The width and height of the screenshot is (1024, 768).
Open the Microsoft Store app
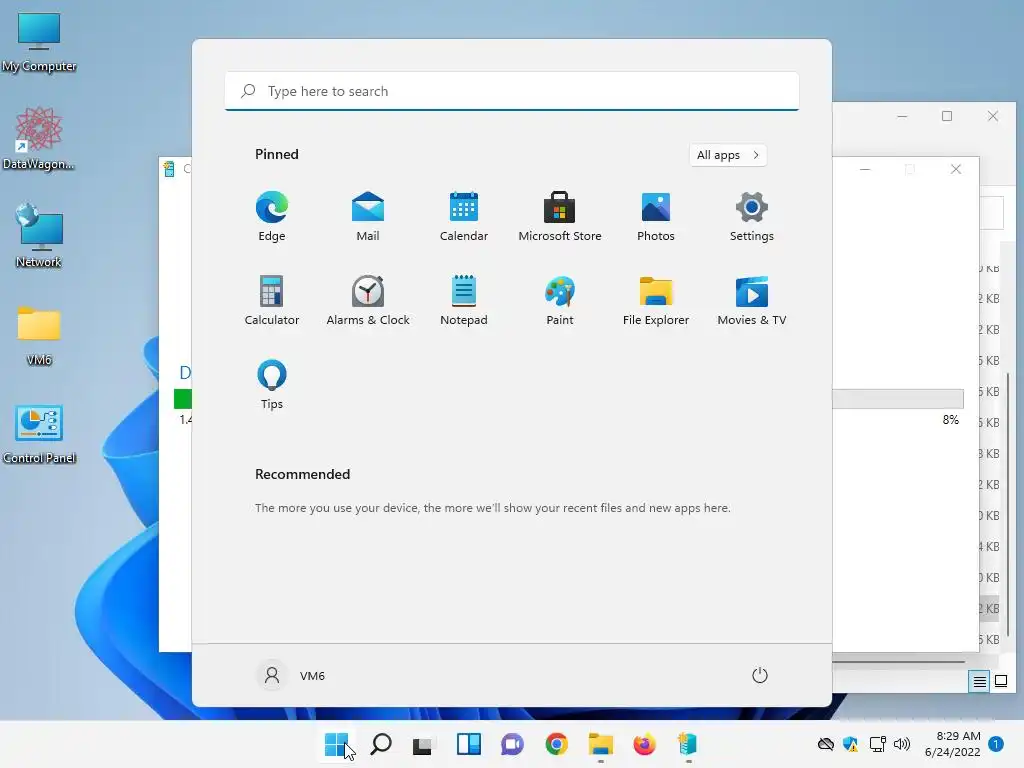560,216
